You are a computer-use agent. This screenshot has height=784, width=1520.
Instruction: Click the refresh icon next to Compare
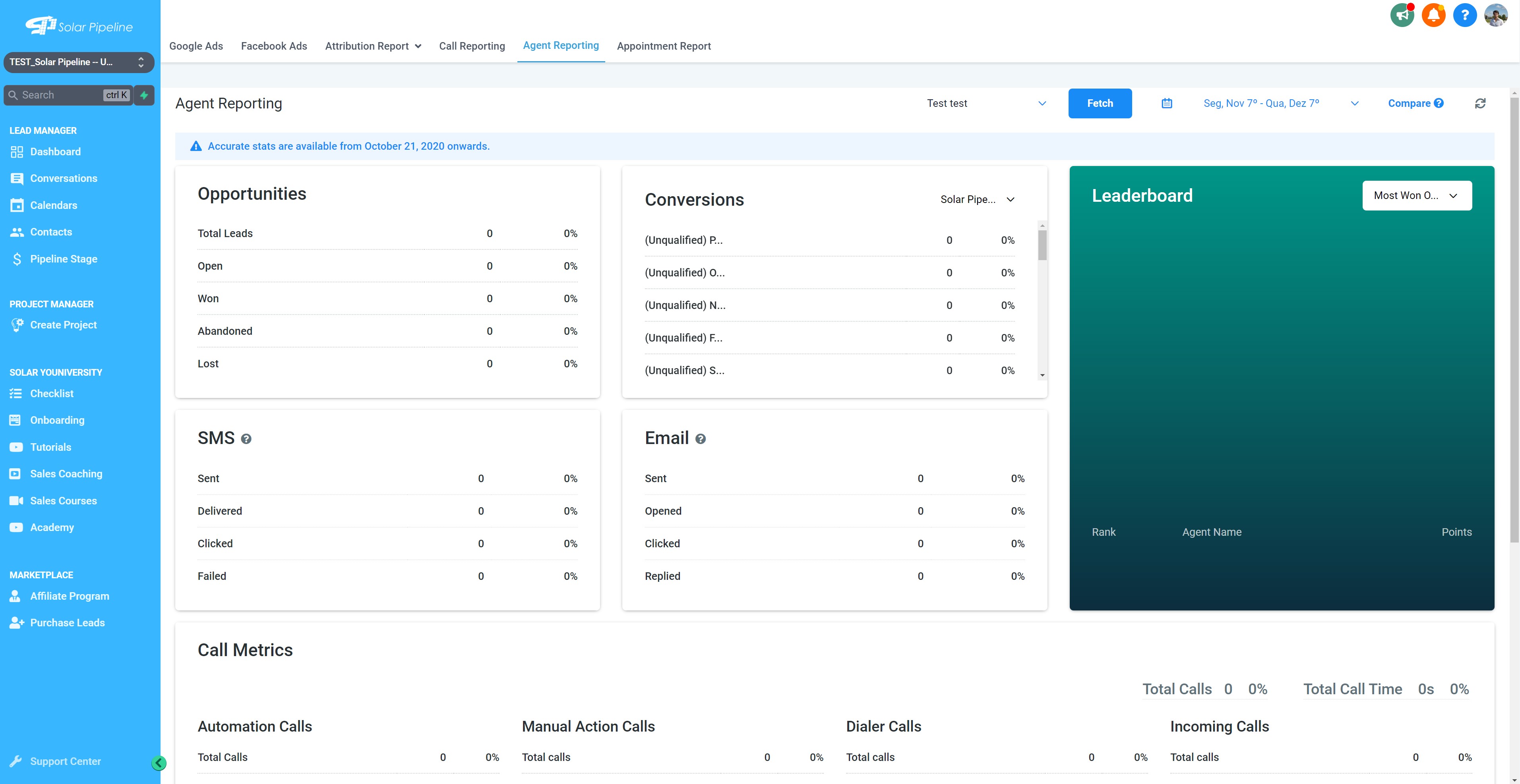(1480, 103)
